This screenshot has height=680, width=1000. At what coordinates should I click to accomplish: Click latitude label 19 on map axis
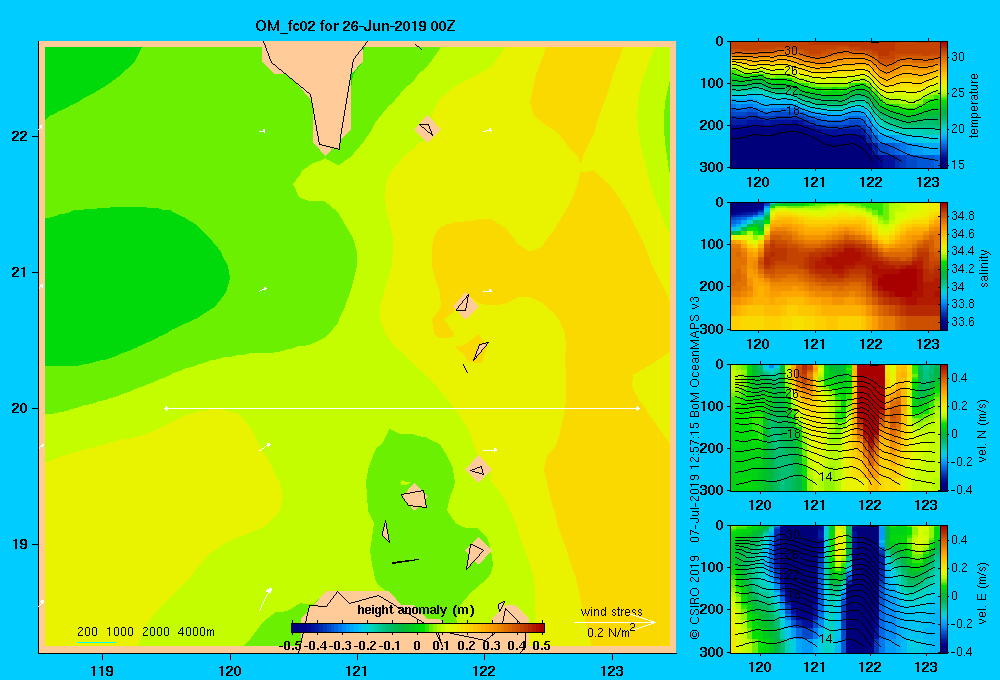pyautogui.click(x=20, y=544)
